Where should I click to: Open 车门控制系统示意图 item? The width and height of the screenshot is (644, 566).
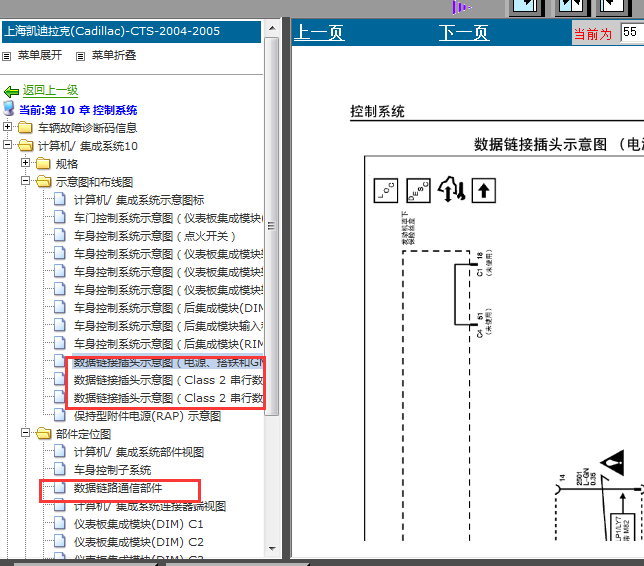pos(168,218)
